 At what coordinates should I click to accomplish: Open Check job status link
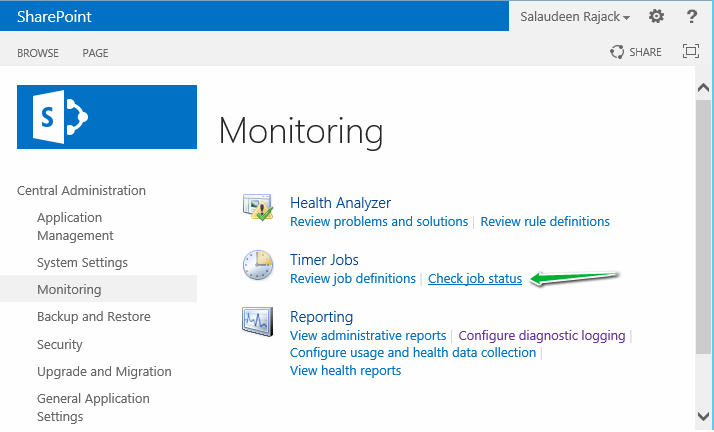pos(475,279)
